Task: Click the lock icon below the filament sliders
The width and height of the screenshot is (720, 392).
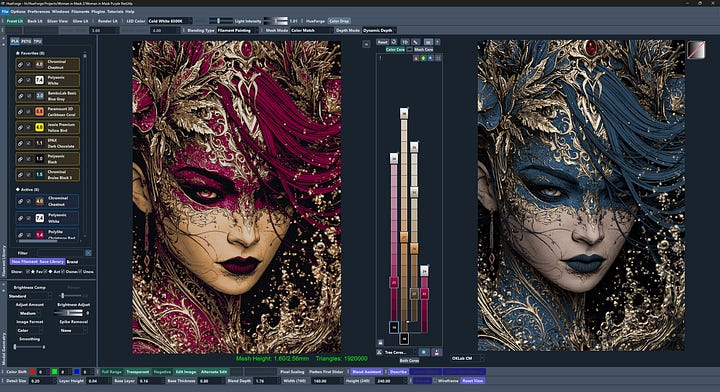Action: pyautogui.click(x=380, y=342)
